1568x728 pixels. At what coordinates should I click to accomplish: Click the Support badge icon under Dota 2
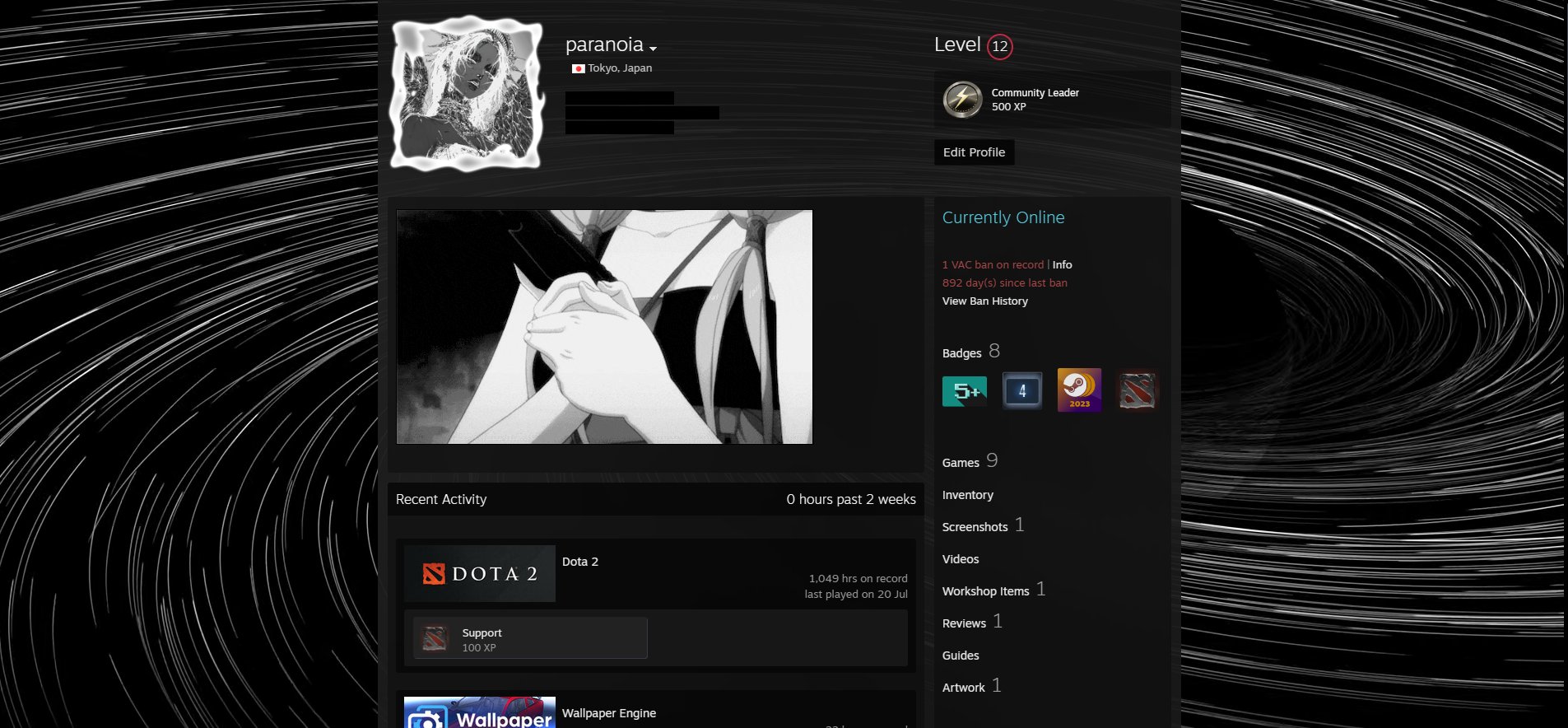pyautogui.click(x=434, y=638)
